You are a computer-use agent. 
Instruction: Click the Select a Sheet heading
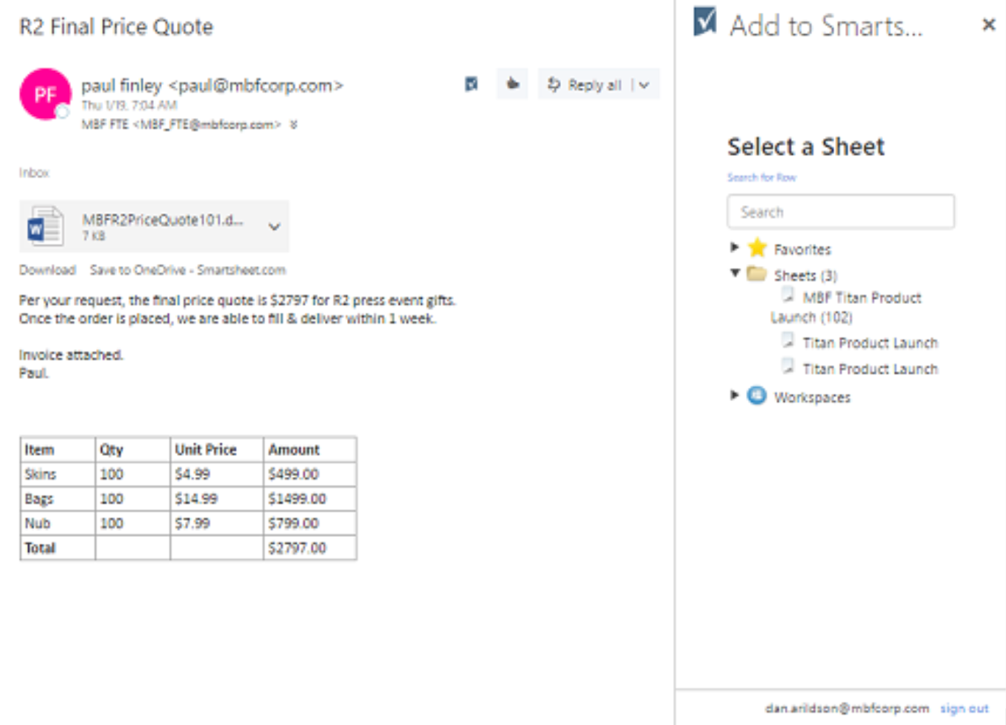[806, 147]
